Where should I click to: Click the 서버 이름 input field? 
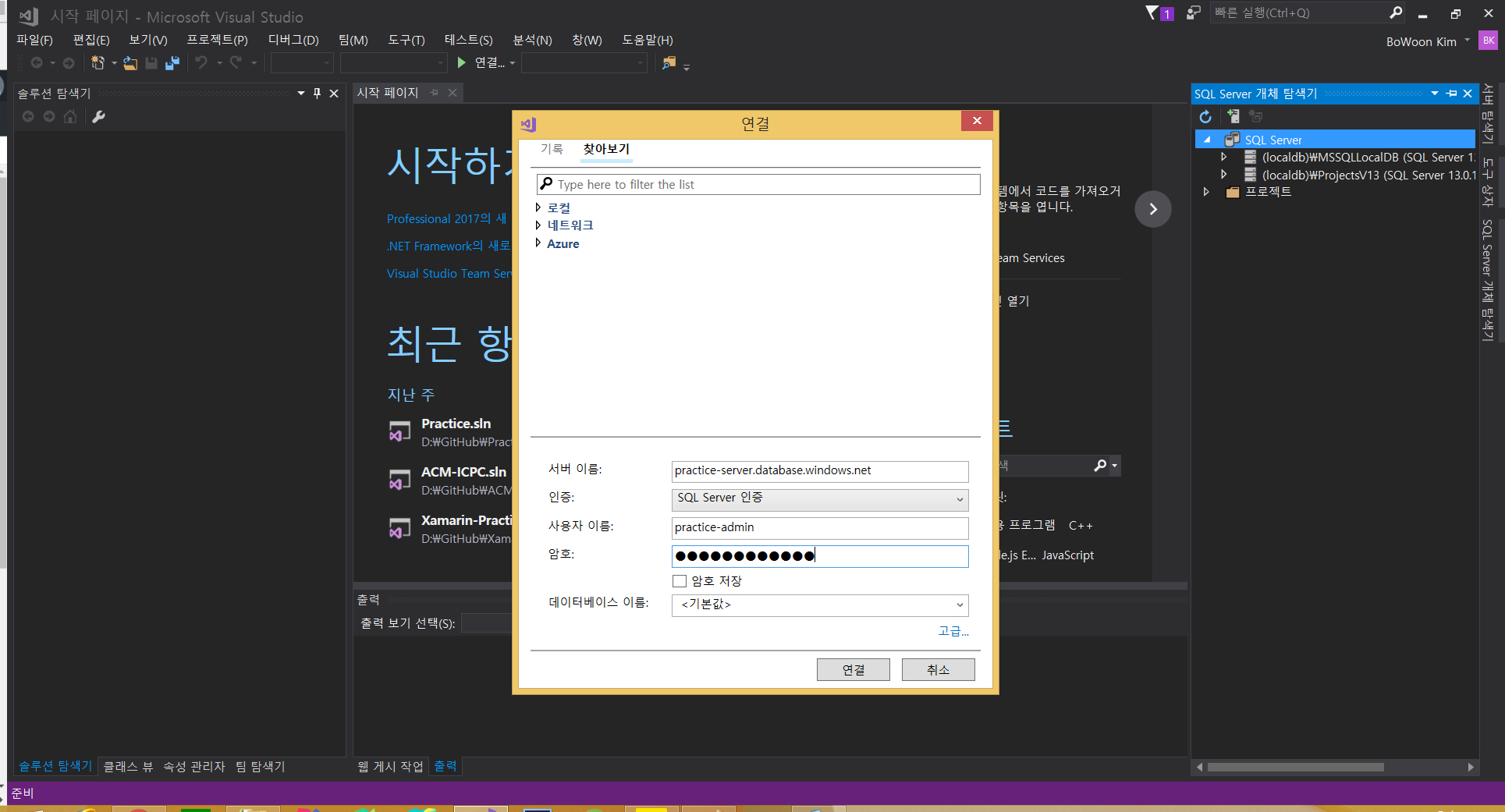[x=819, y=471]
